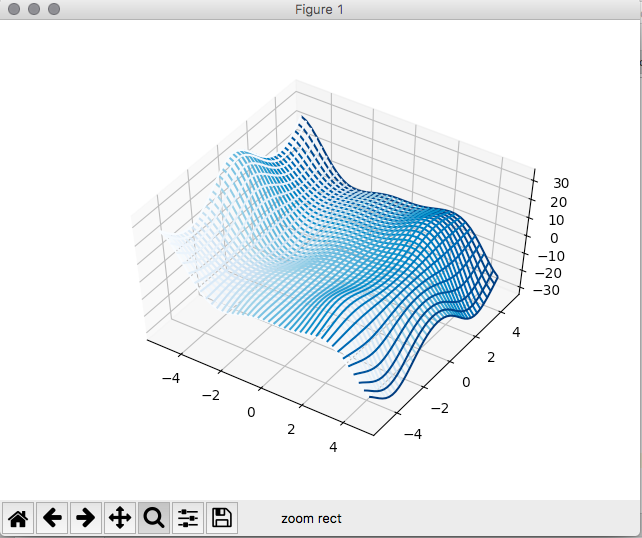642x538 pixels.
Task: Go forward to next view arrow
Action: (86, 518)
